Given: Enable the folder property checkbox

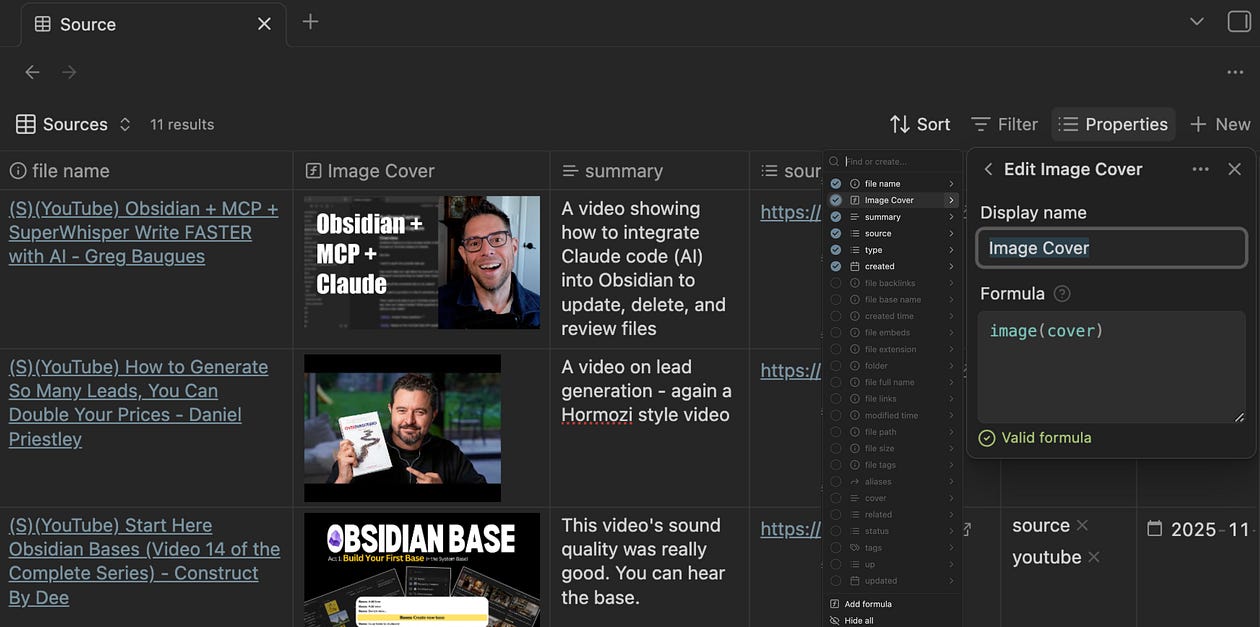Looking at the screenshot, I should (x=836, y=366).
